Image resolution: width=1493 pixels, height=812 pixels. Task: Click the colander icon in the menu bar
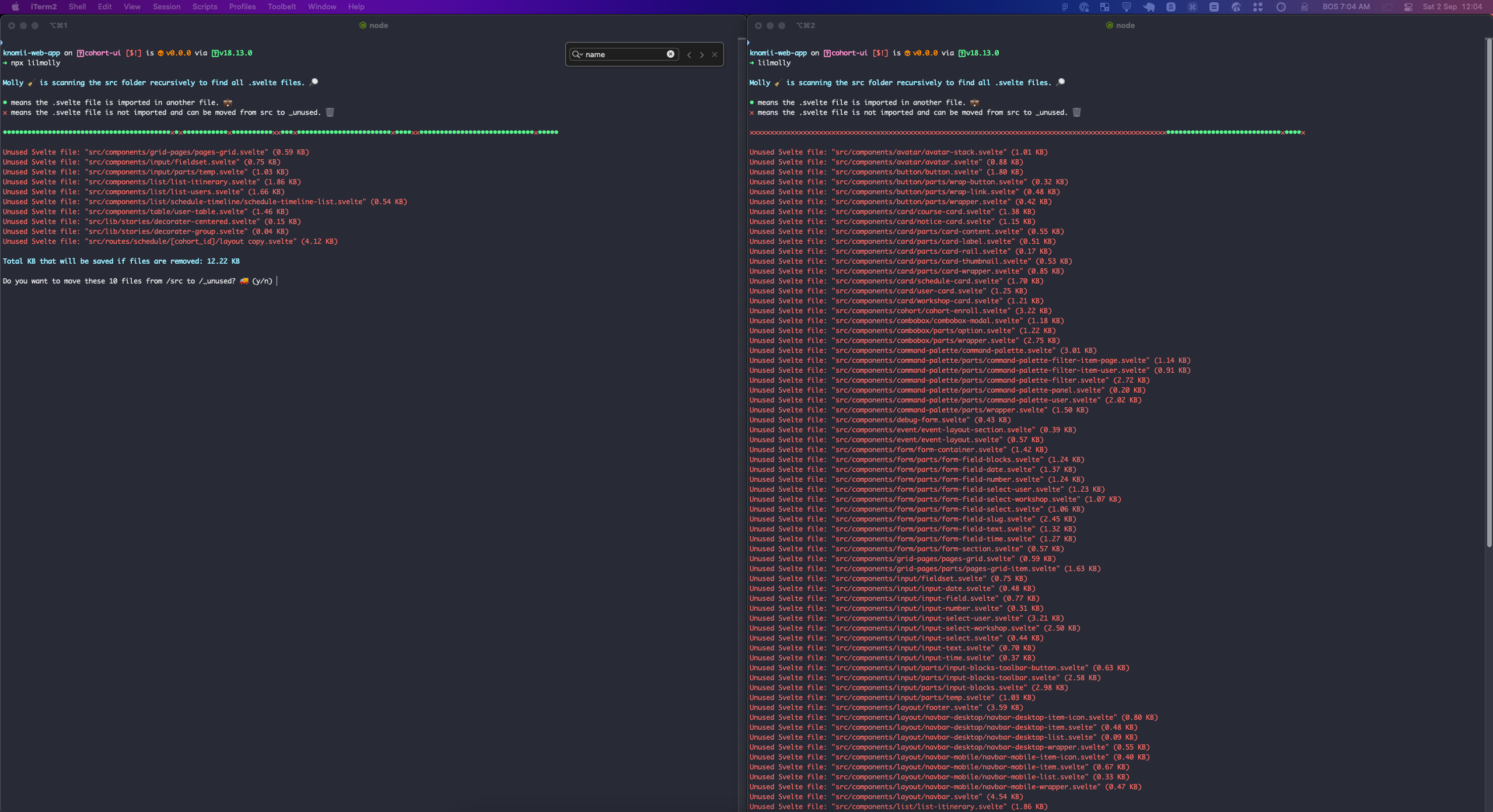pos(1127,7)
